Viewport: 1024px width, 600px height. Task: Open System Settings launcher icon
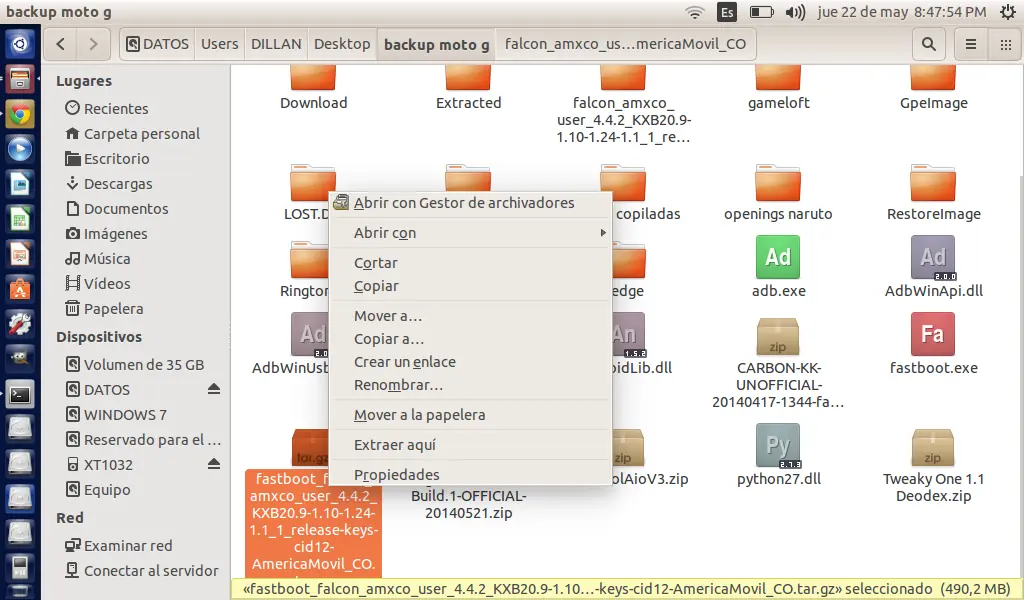pos(20,324)
